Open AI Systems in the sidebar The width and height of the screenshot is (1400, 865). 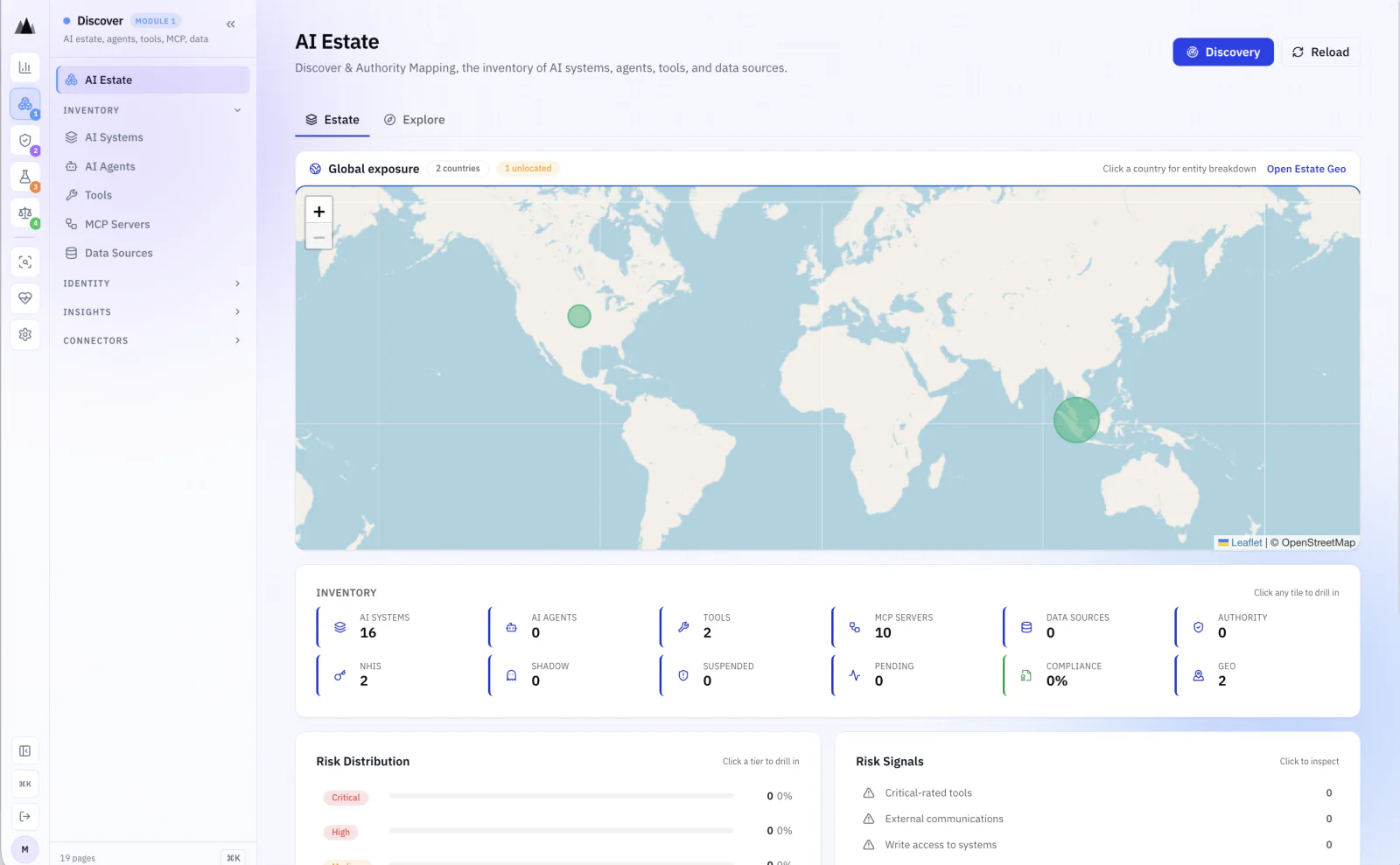pyautogui.click(x=153, y=137)
